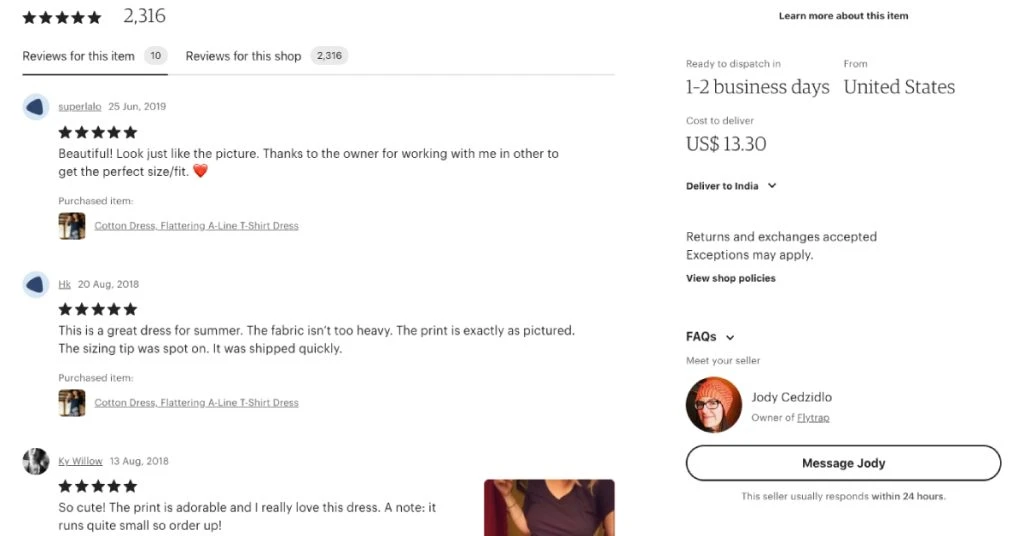Visit the Flytrap shop link
Screen dimensions: 1024x536
(813, 418)
